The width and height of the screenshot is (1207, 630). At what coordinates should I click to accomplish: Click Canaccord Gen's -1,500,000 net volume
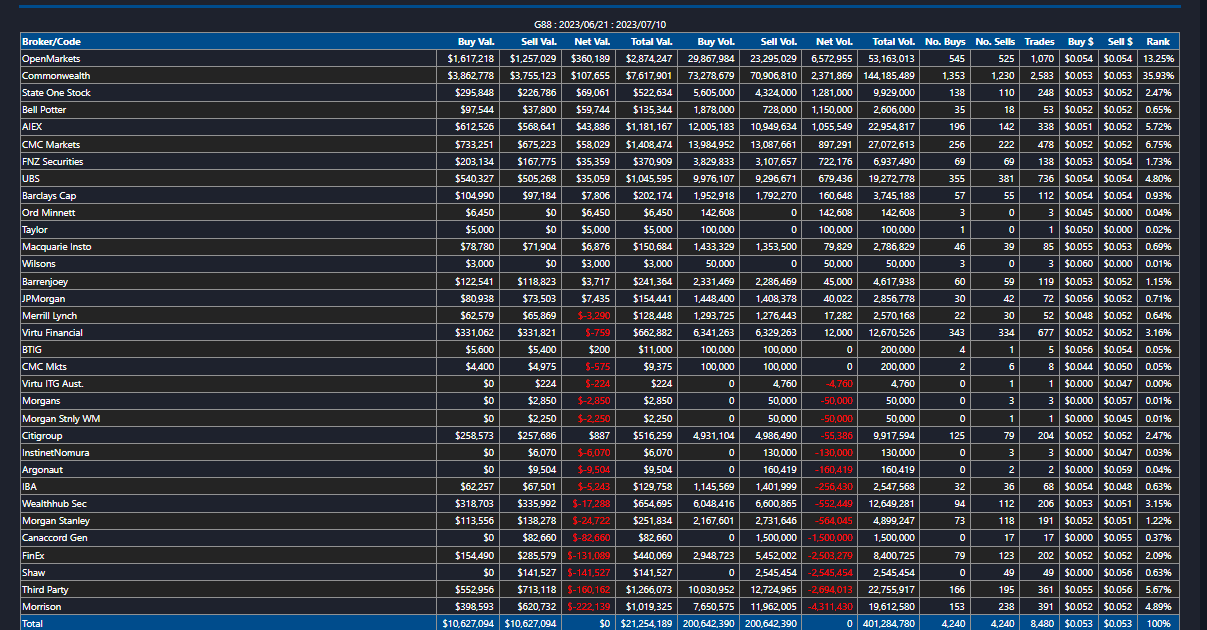tap(828, 538)
